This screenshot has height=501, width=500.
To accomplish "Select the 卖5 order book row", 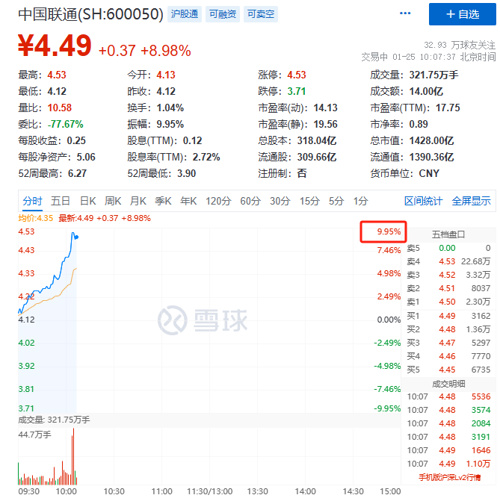I will 448,248.
